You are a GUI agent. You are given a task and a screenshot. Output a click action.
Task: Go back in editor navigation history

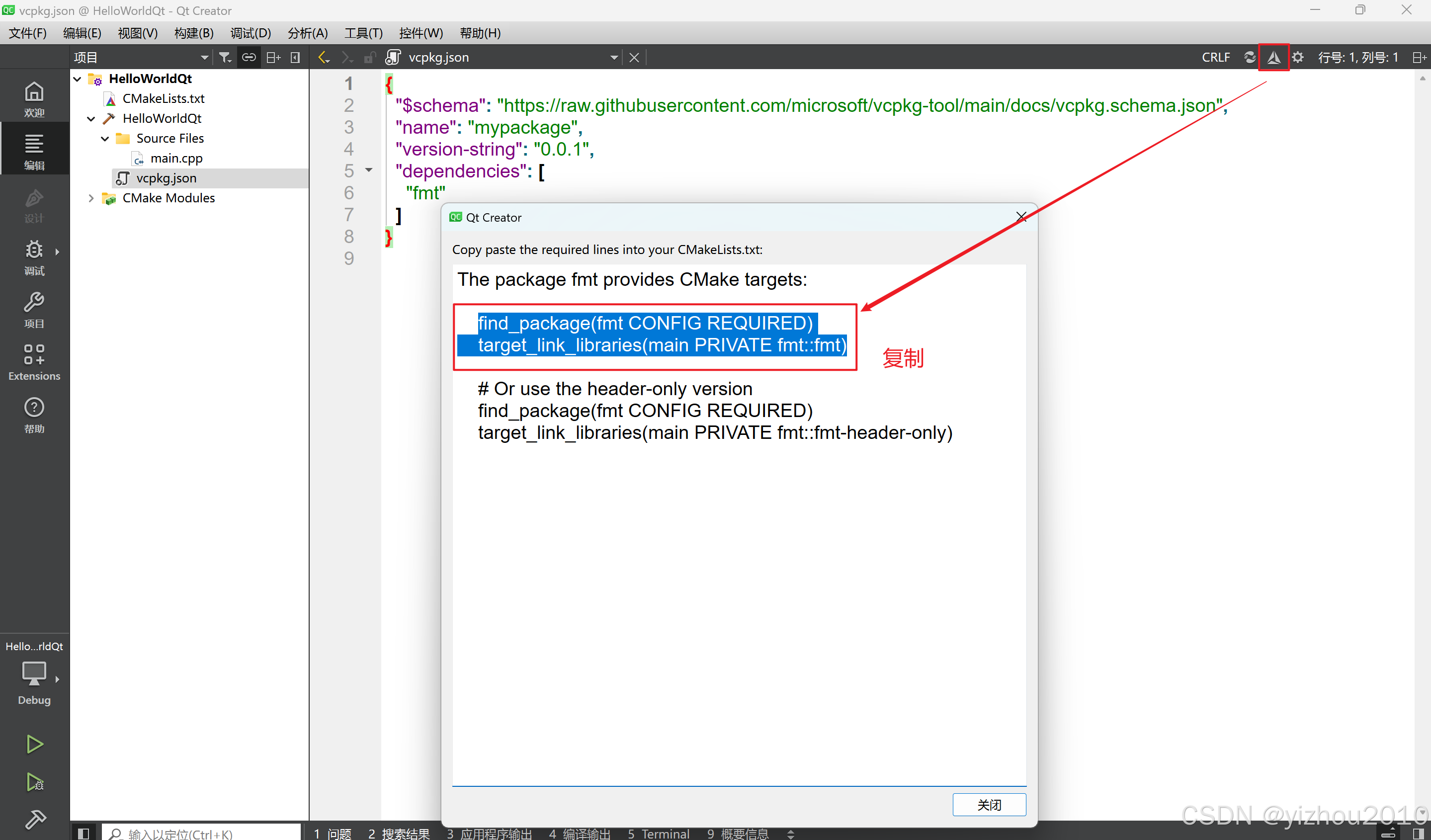click(324, 57)
